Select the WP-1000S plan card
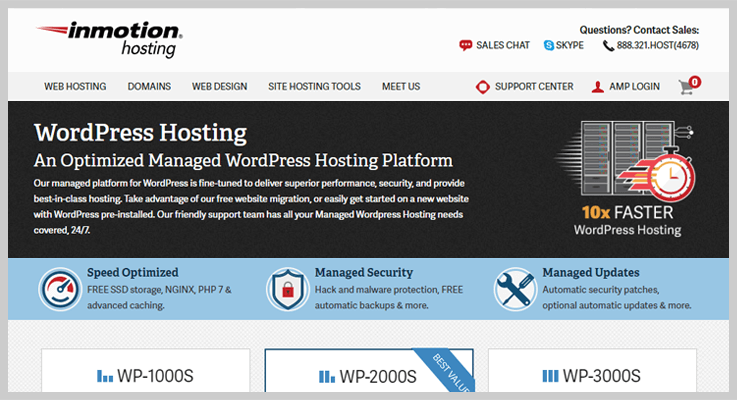 click(146, 370)
